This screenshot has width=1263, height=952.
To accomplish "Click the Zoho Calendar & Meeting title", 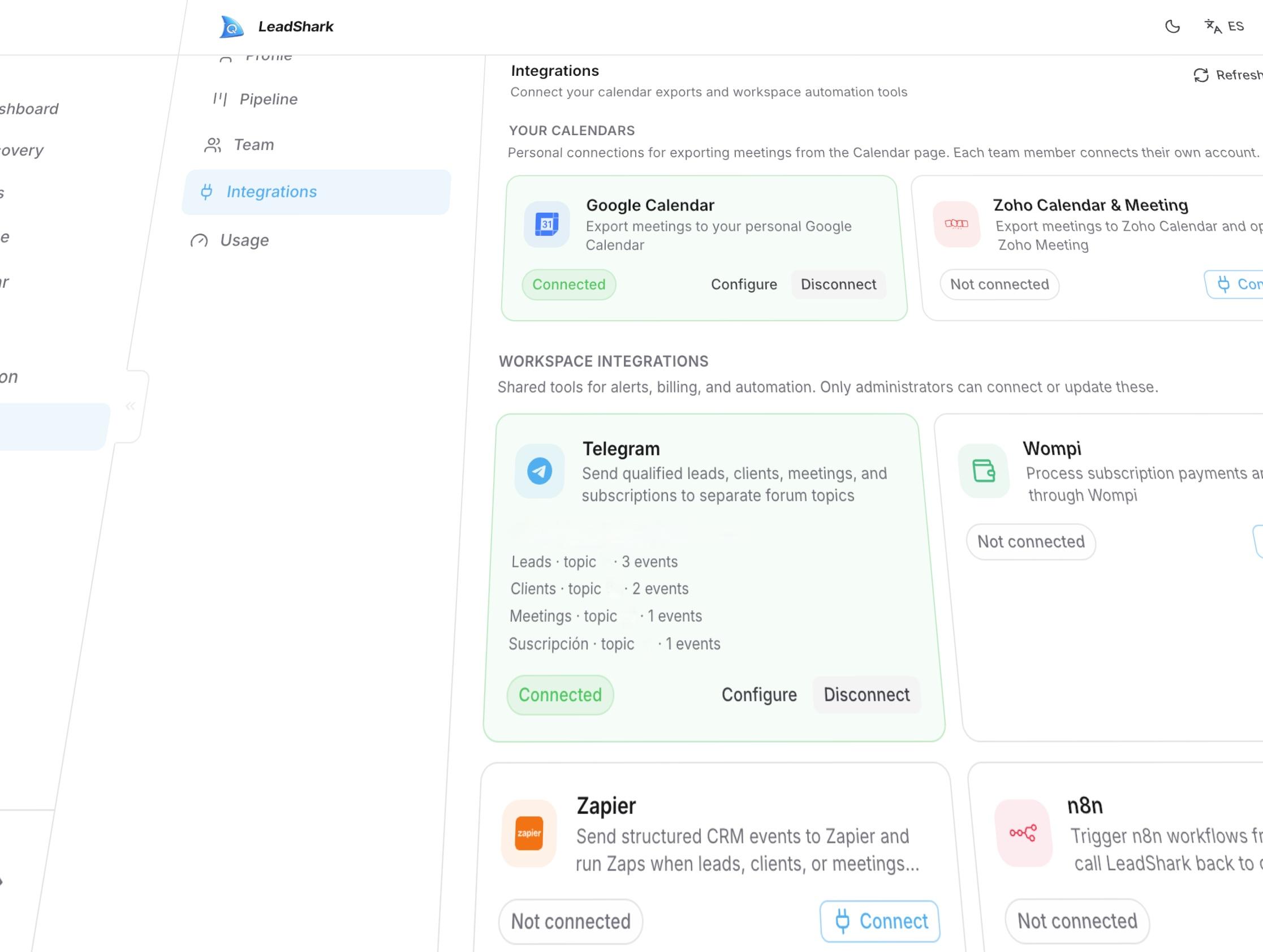I will (1090, 205).
